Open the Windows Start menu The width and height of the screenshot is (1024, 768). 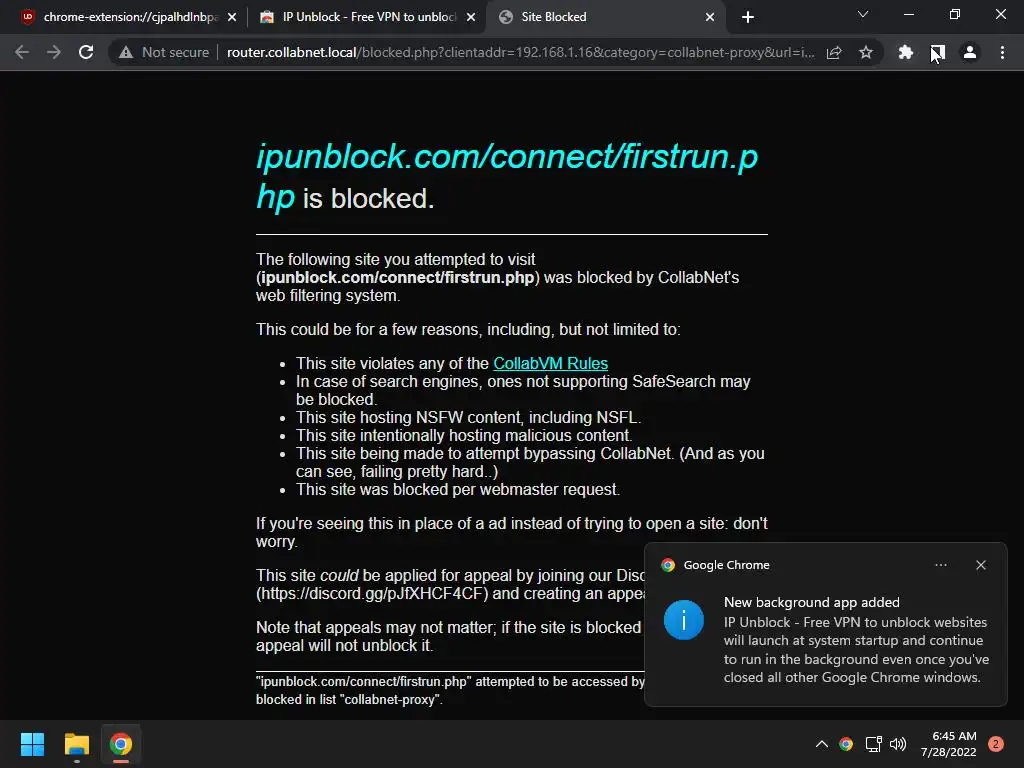pyautogui.click(x=32, y=744)
